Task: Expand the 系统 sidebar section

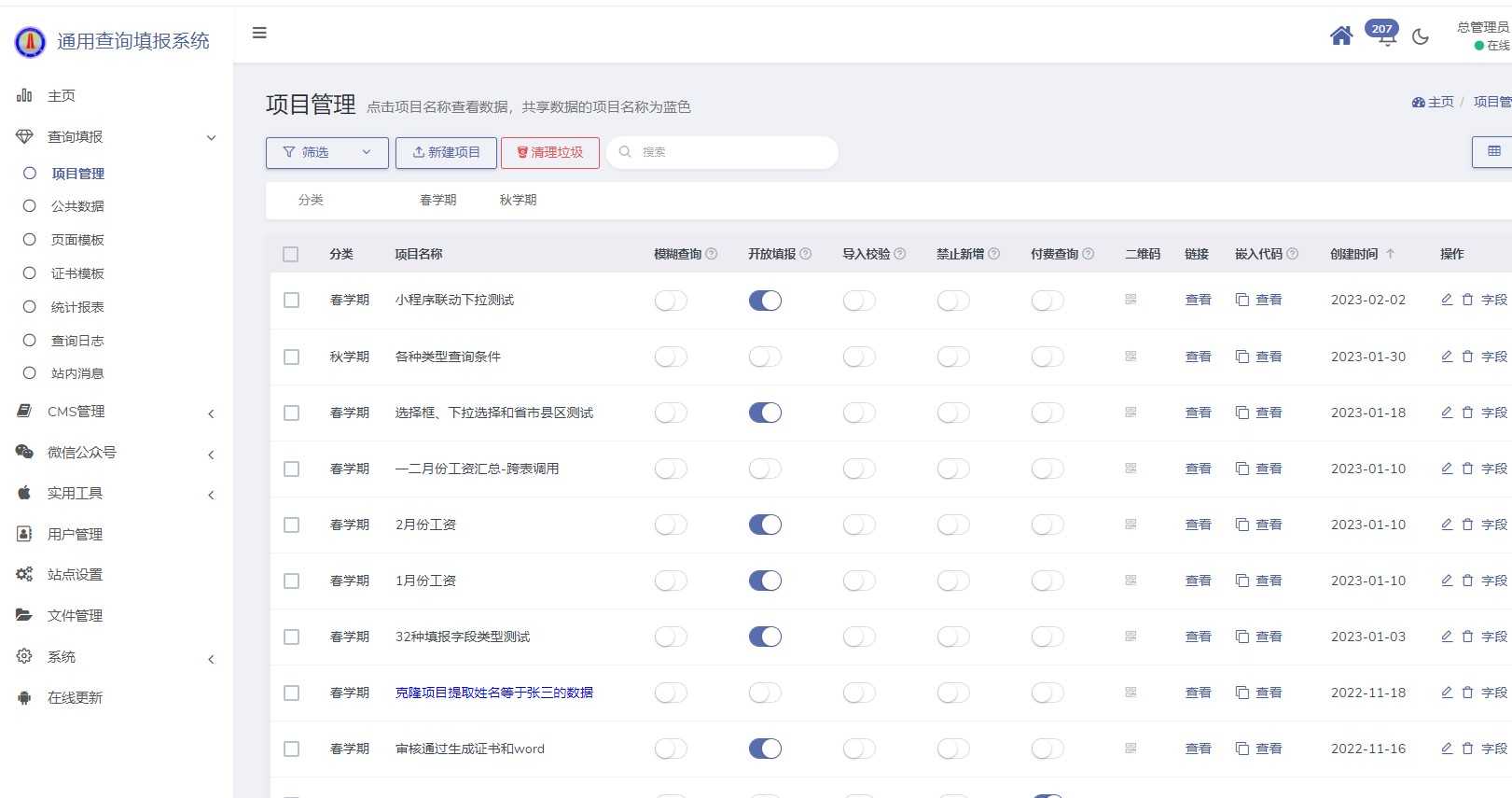Action: (211, 659)
